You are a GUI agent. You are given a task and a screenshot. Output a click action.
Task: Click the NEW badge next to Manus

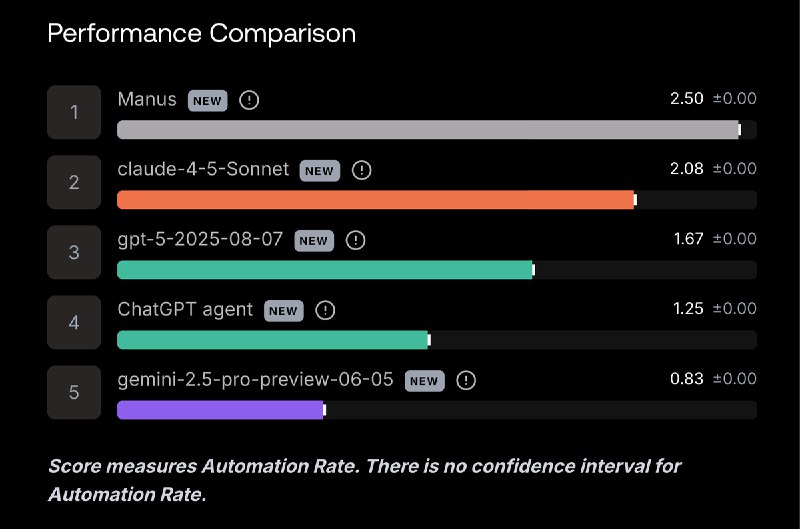(x=207, y=100)
